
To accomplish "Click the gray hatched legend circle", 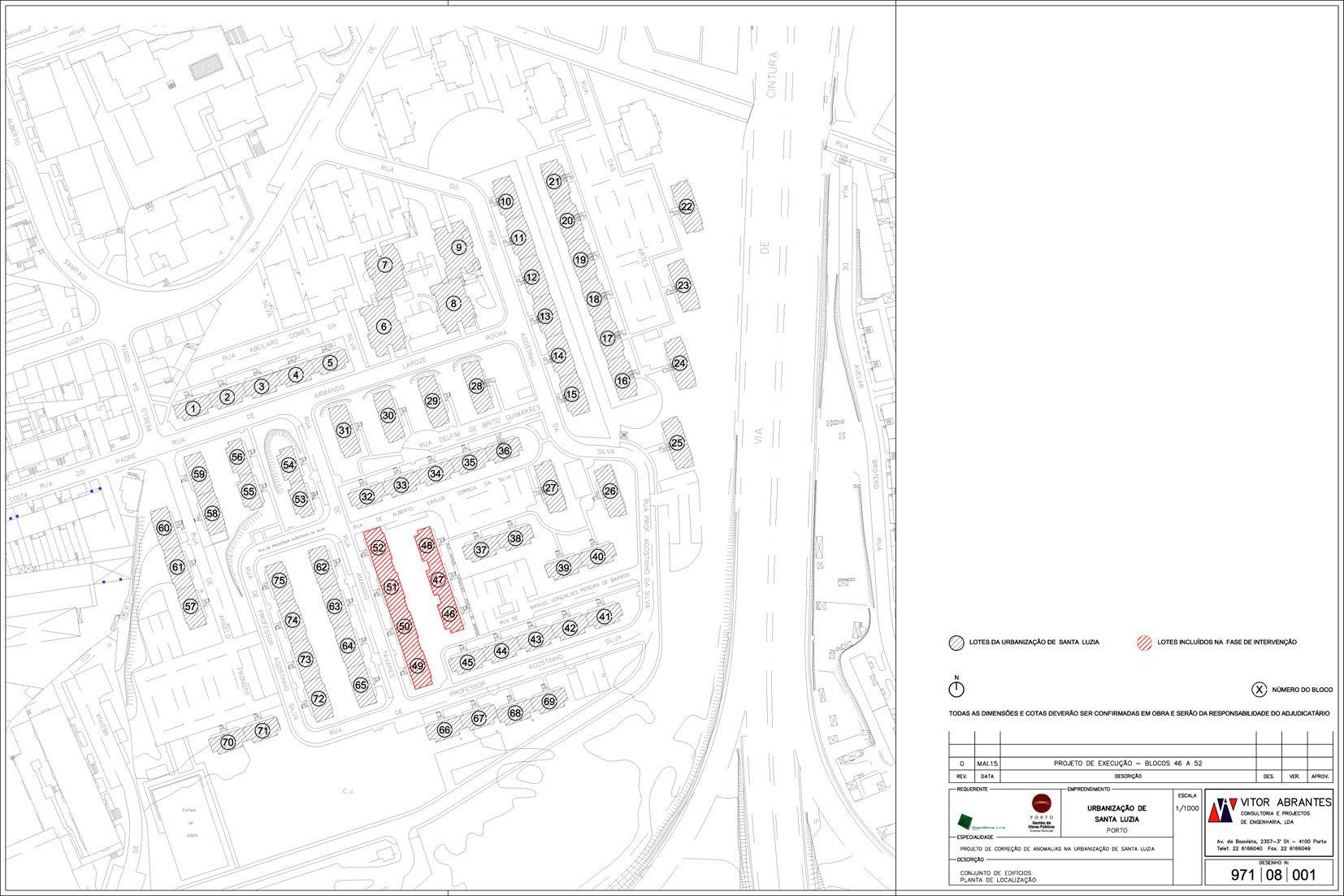I will (956, 643).
